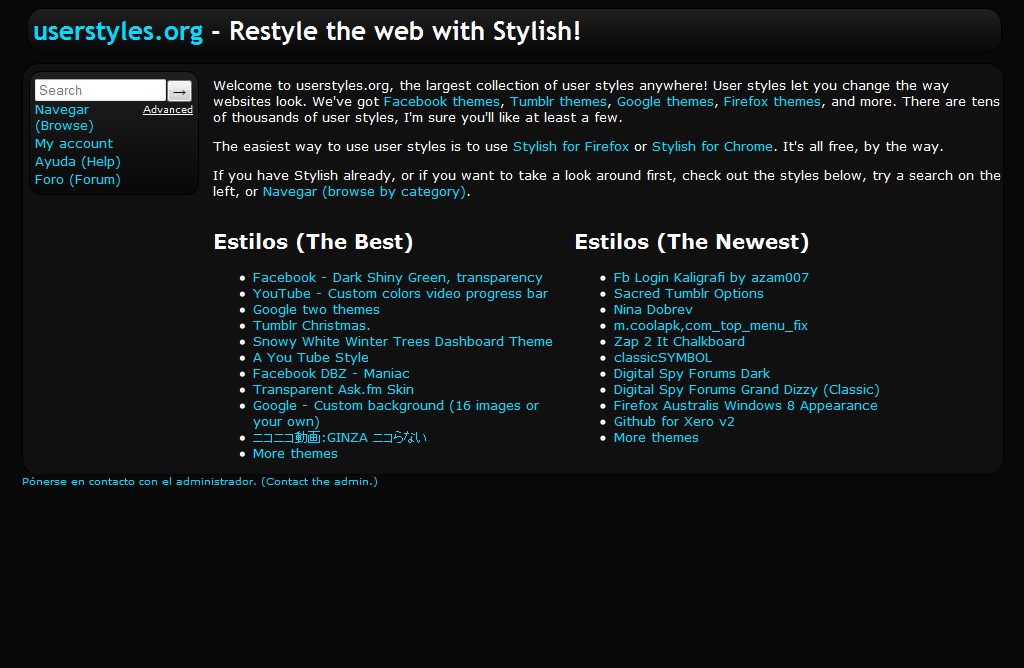Click Stylish for Chrome link
The image size is (1024, 668).
[x=712, y=147]
